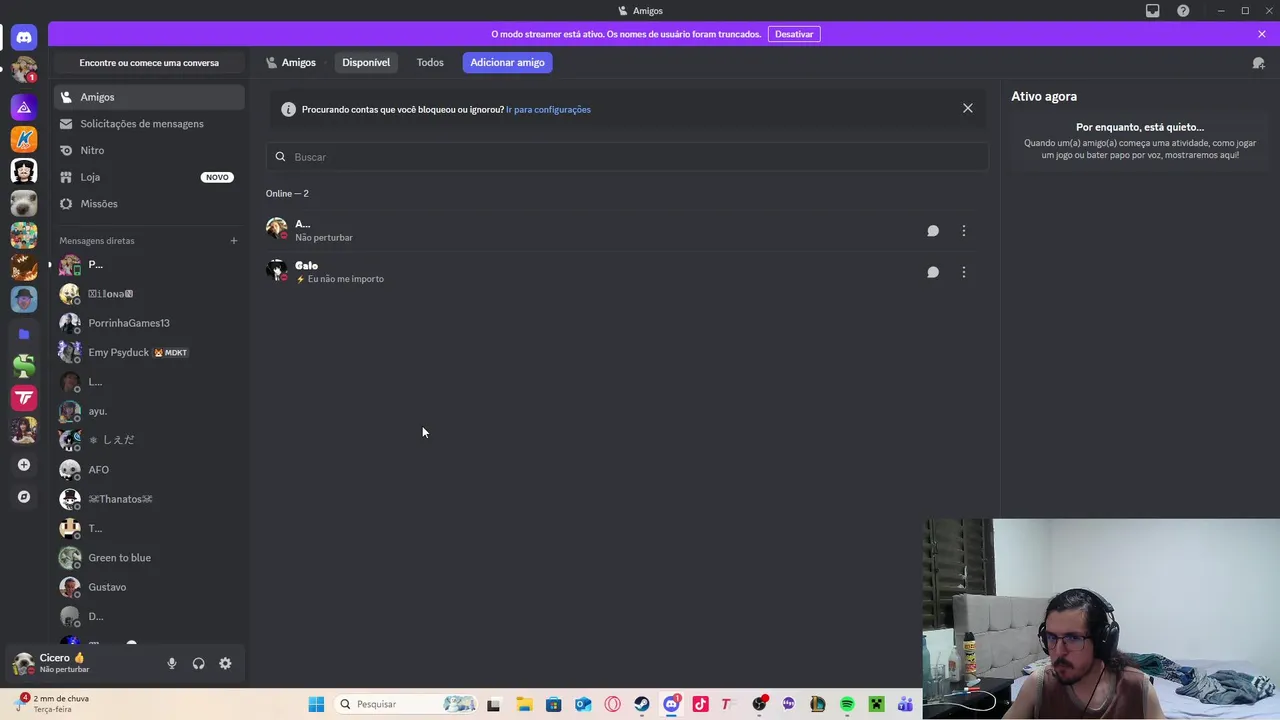The width and height of the screenshot is (1280, 720).
Task: Open DM with PorrinhaGames13
Action: [149, 323]
